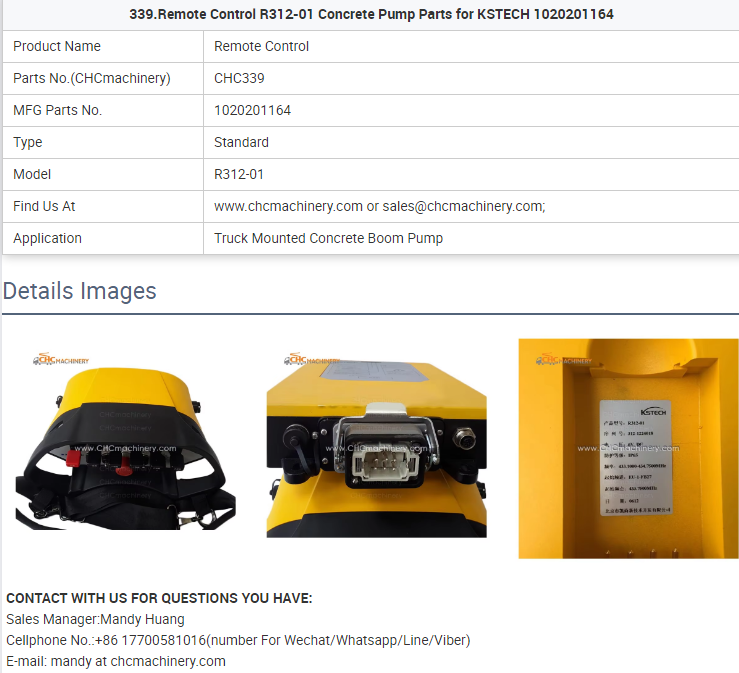Open the yellow KSTECH nameplate photo
Screen dimensions: 739x673
point(628,448)
